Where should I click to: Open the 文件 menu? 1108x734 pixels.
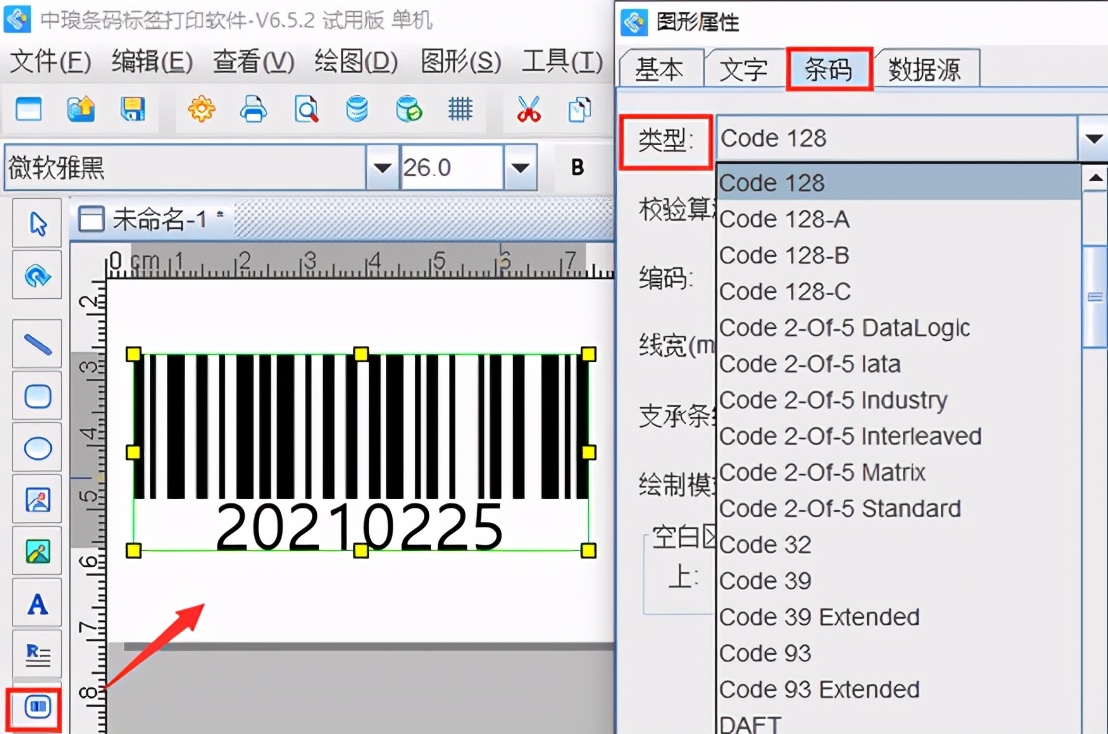pos(50,62)
